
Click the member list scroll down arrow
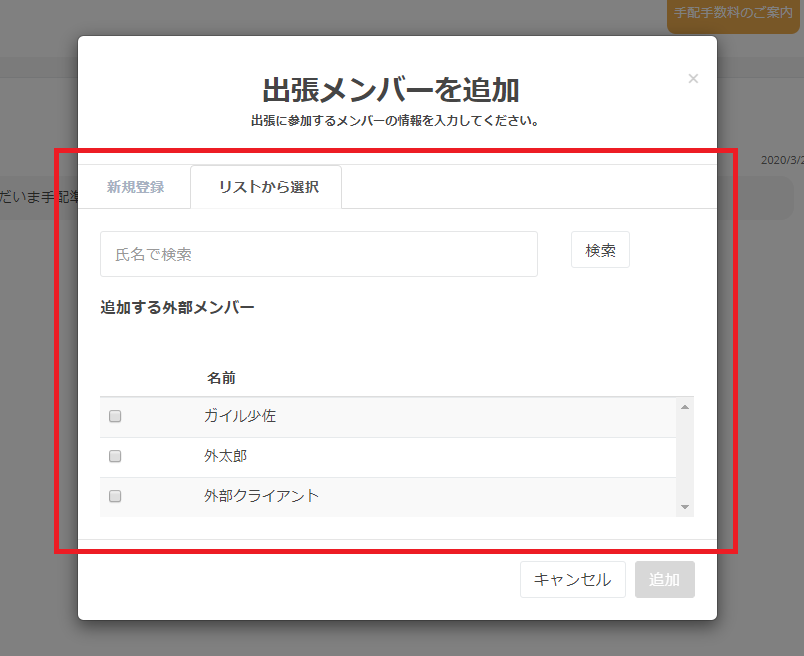pos(685,507)
